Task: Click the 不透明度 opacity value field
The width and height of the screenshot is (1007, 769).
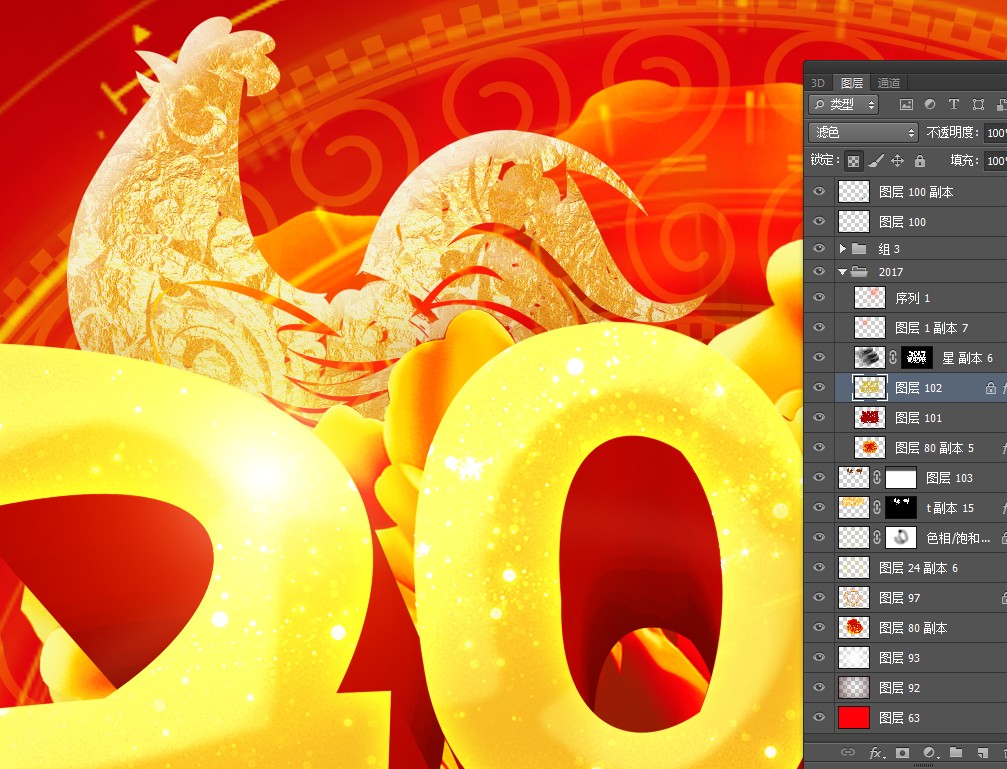Action: click(995, 132)
